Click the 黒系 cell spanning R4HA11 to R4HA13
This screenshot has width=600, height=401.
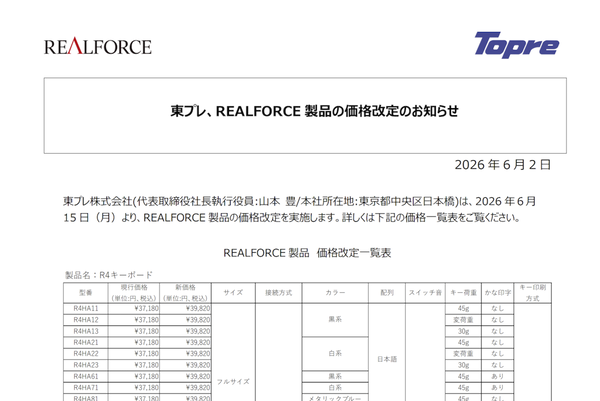click(x=335, y=319)
